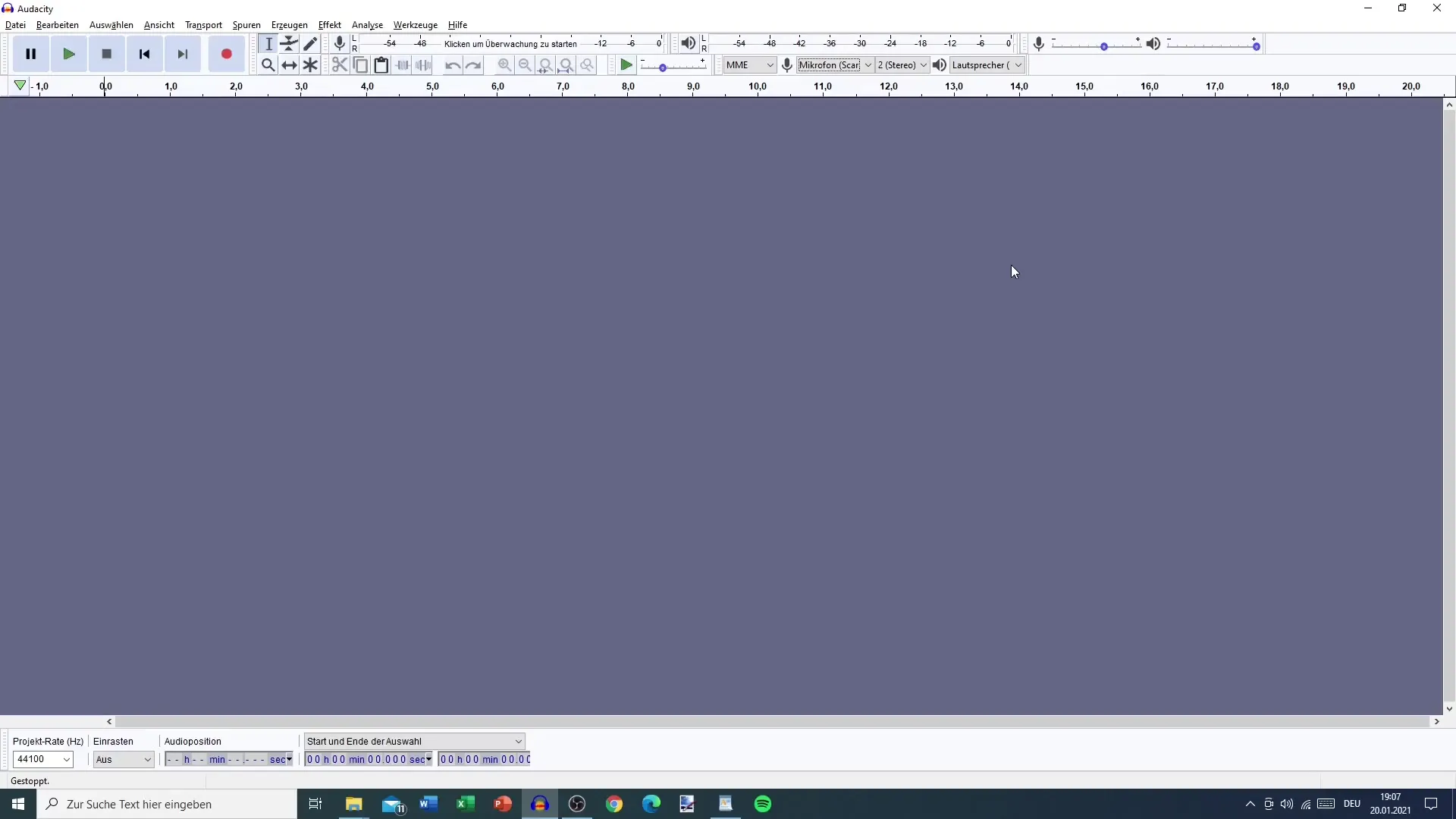The height and width of the screenshot is (819, 1456).
Task: Click the Pause transport button
Action: 31,54
